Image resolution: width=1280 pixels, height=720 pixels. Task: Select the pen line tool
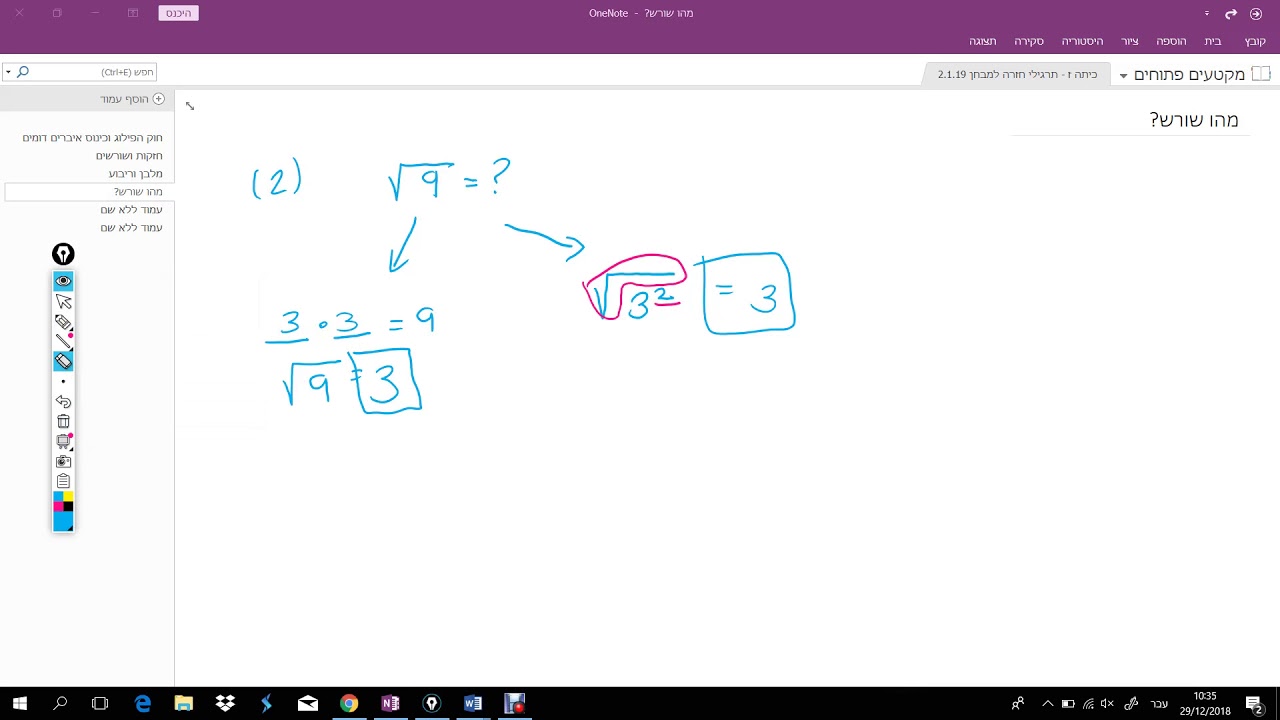pyautogui.click(x=63, y=341)
